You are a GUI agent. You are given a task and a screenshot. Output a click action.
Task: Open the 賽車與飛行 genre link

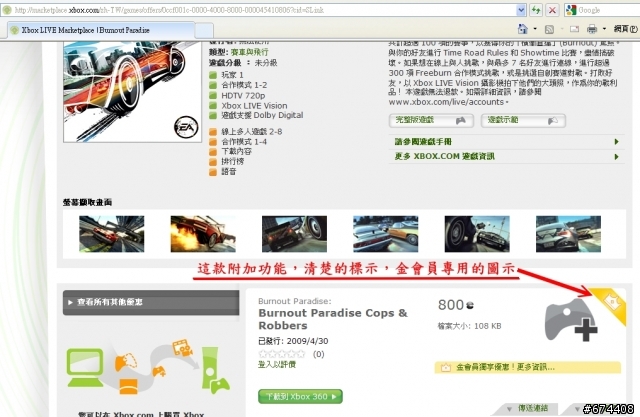pyautogui.click(x=249, y=52)
